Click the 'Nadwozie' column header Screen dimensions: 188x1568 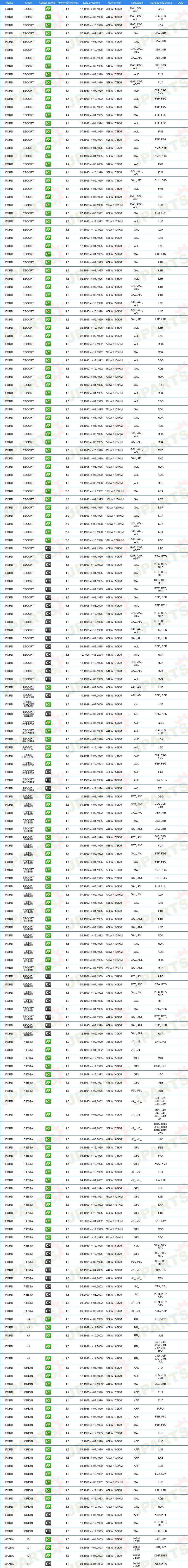click(136, 2)
